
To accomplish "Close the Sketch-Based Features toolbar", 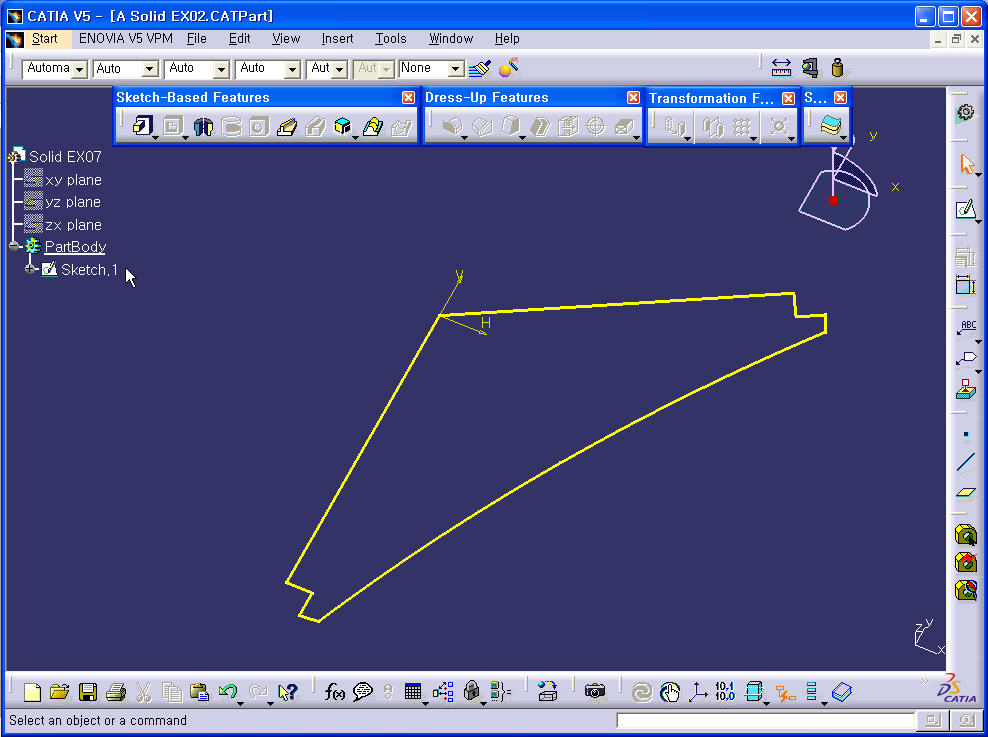I will tap(408, 97).
